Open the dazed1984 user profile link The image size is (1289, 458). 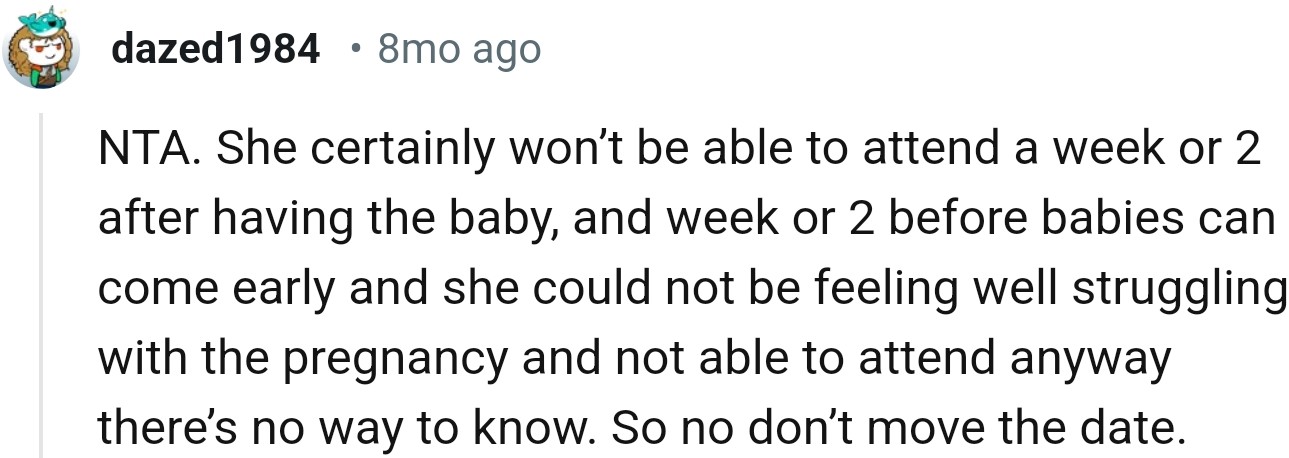(215, 48)
